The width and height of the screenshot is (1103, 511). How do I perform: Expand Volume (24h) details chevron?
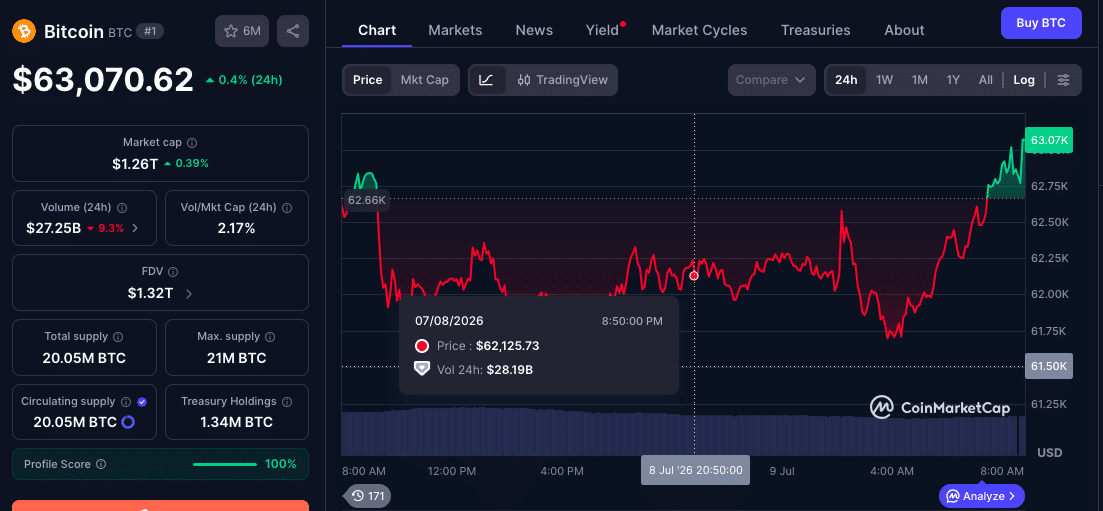[x=135, y=228]
